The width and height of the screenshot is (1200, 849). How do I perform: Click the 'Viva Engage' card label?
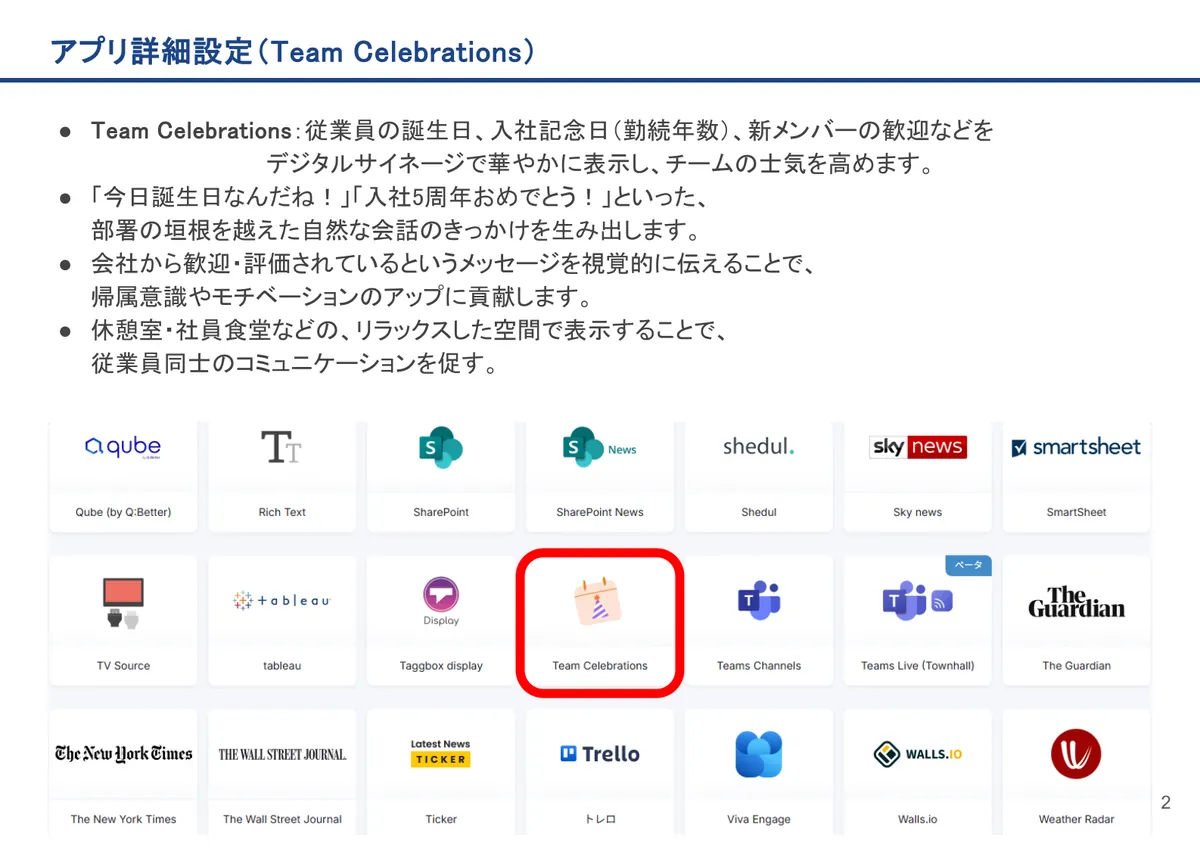click(759, 819)
